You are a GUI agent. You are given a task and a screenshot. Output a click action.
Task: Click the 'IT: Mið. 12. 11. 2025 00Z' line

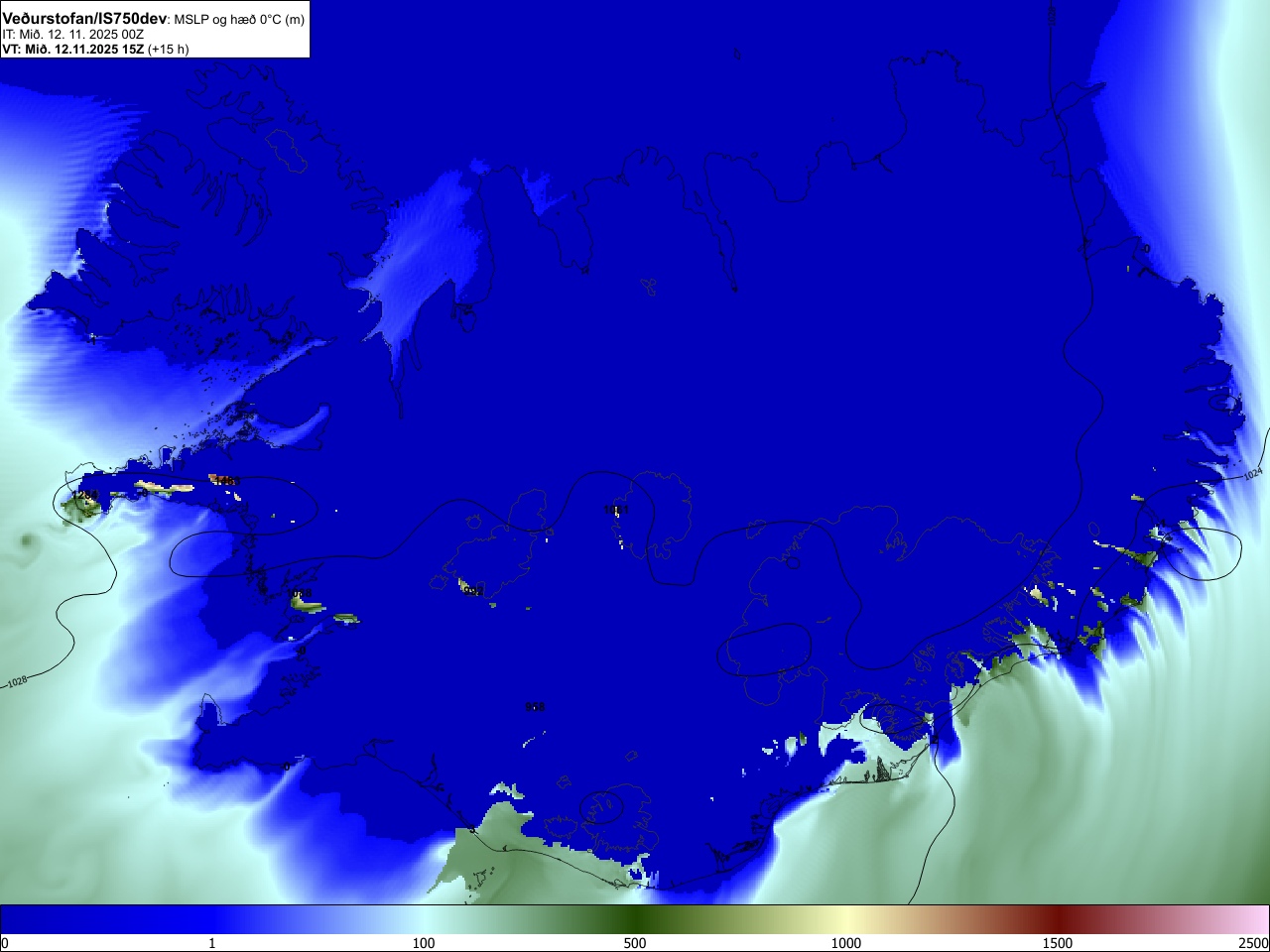[73, 35]
